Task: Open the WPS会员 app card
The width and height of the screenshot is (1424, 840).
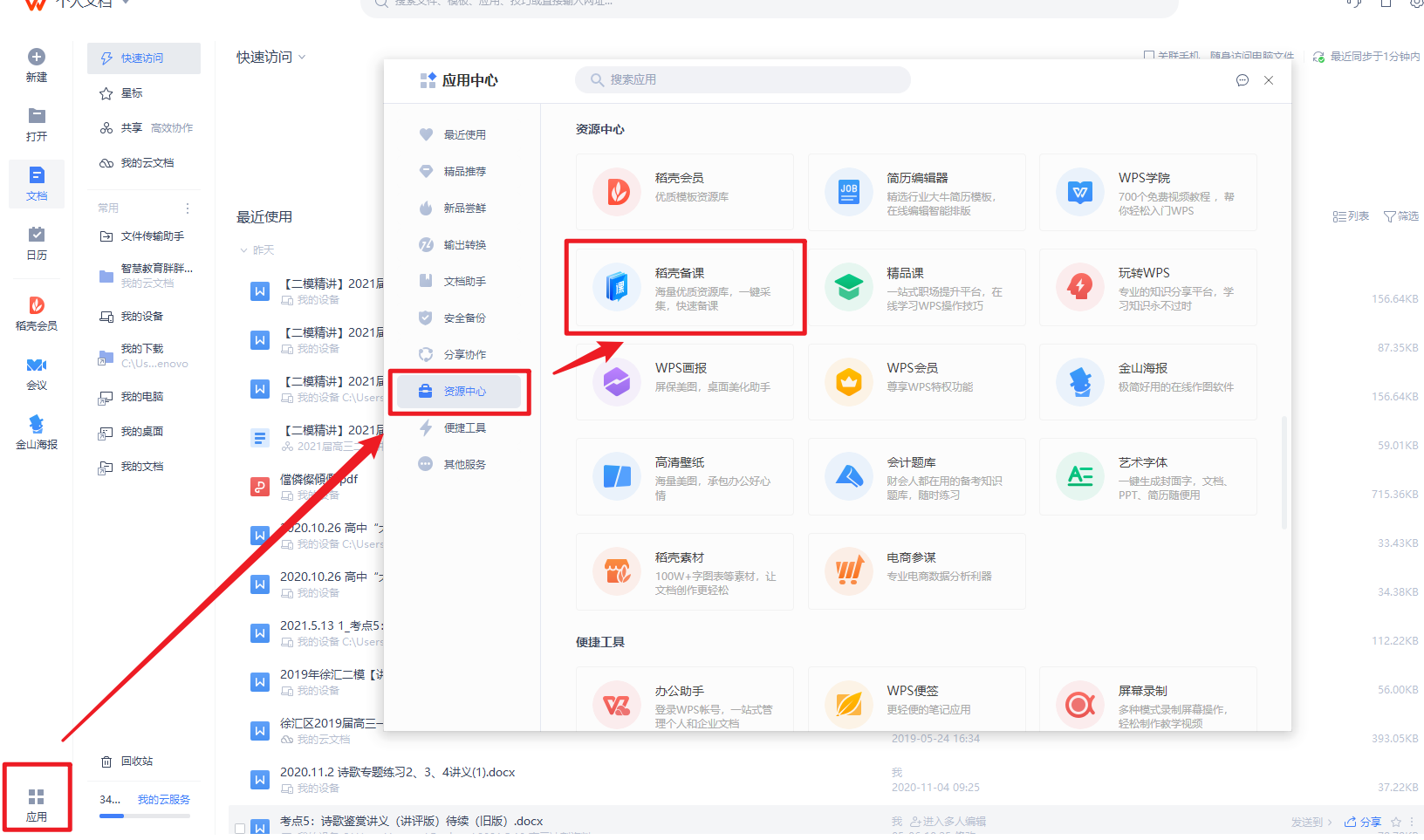Action: (916, 381)
